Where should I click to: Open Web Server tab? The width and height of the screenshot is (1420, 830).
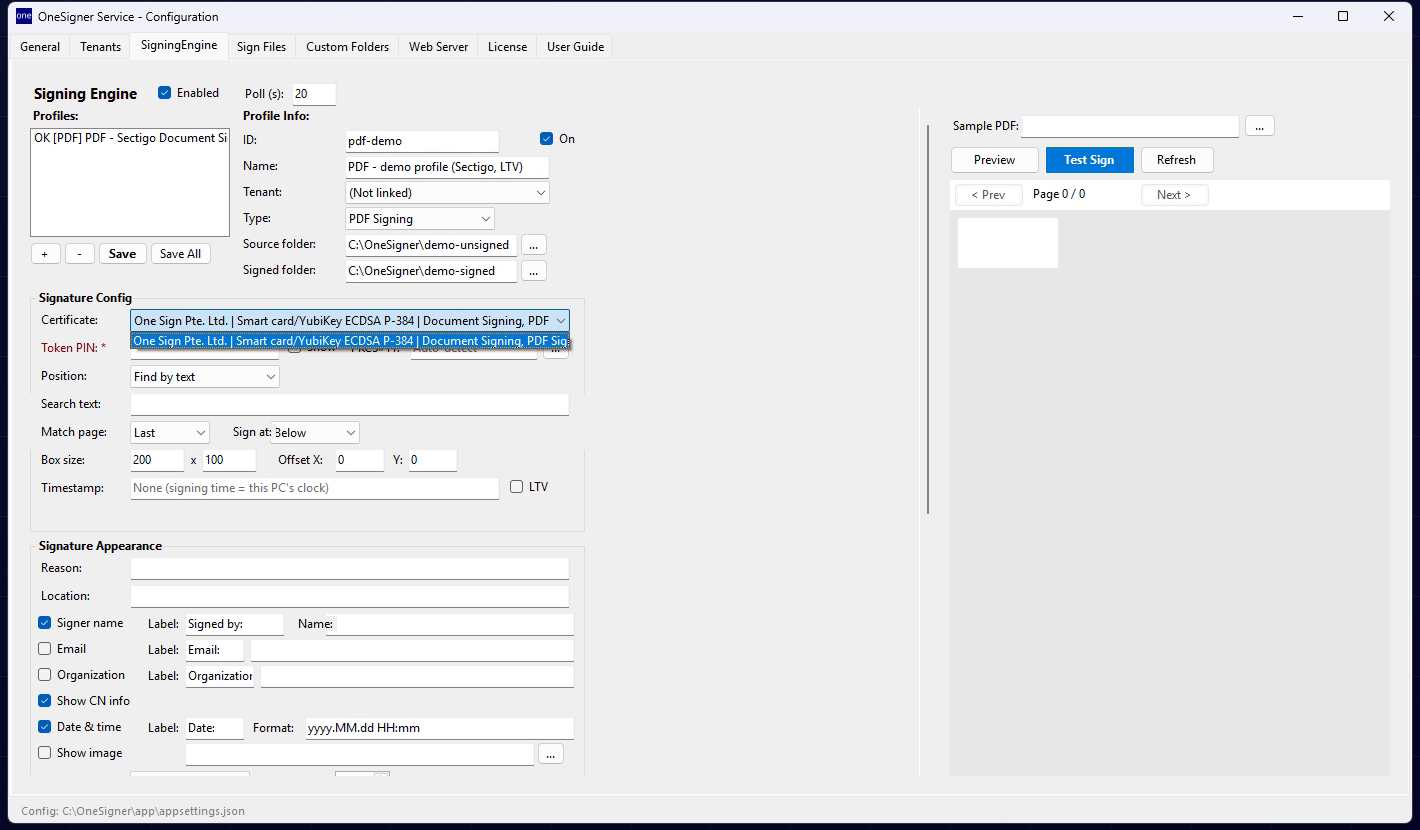pos(438,47)
